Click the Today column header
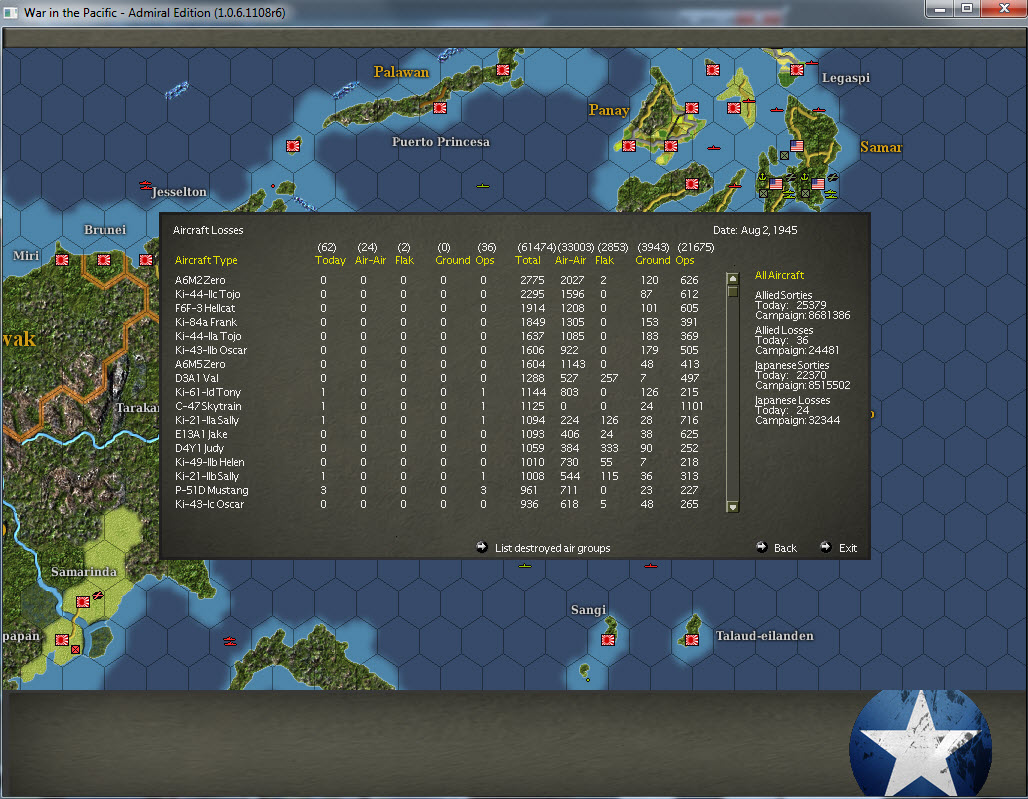 (330, 260)
